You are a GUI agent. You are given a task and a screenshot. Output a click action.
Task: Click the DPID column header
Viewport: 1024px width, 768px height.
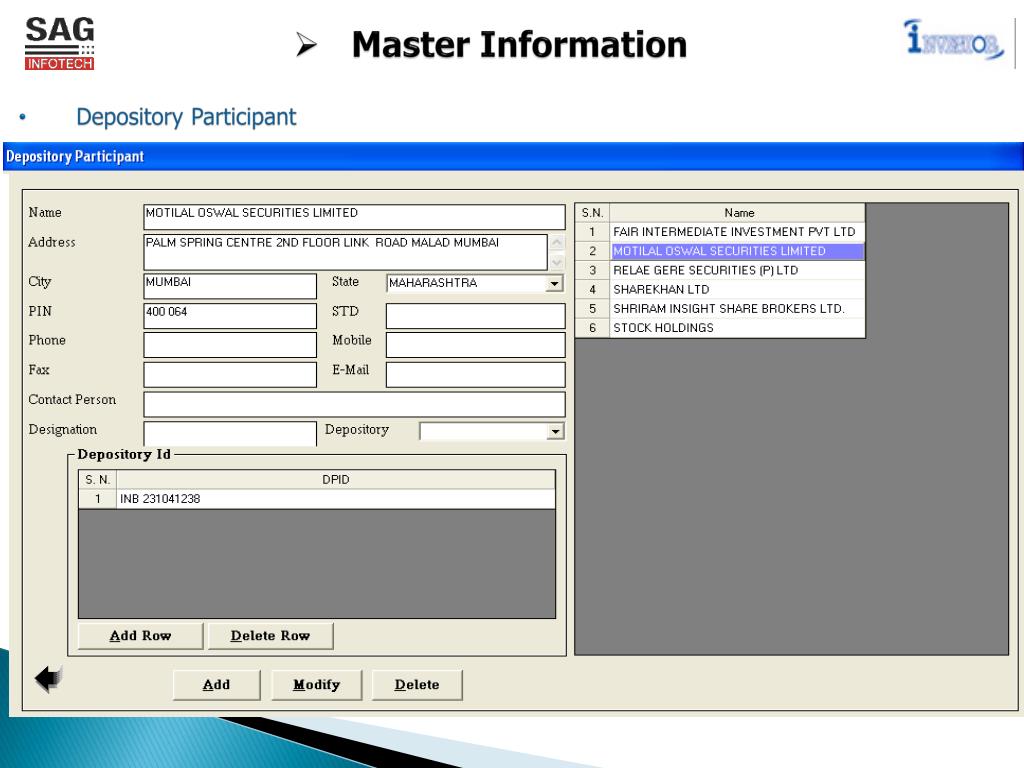coord(336,480)
